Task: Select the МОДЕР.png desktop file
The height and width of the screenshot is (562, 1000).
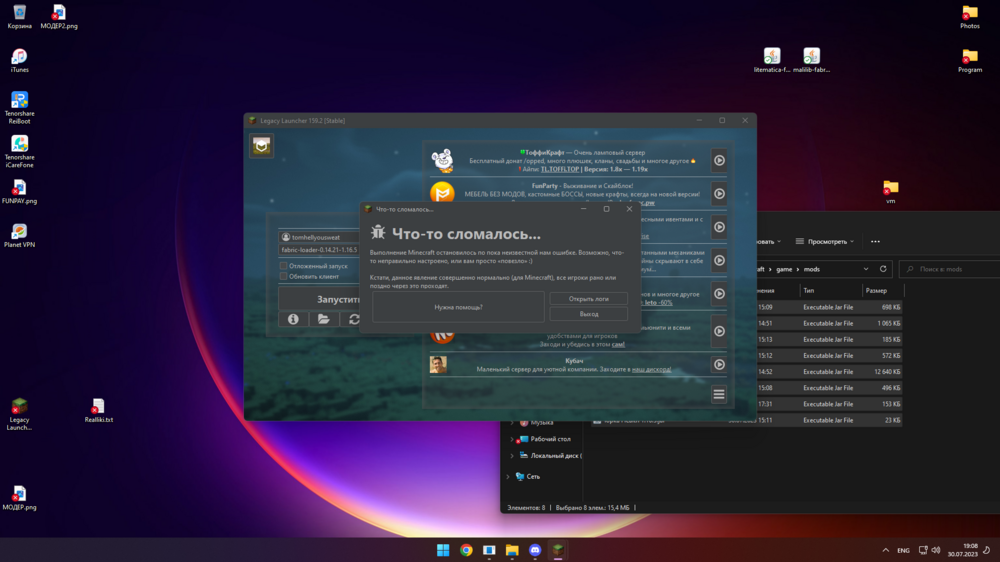Action: (x=19, y=498)
